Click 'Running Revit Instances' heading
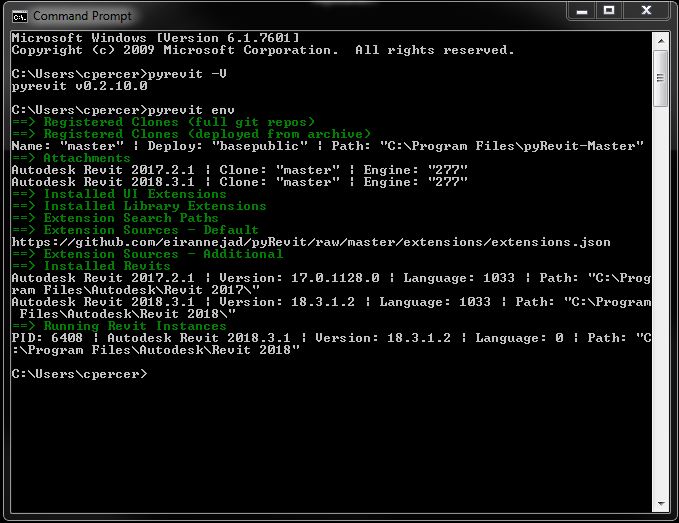The image size is (679, 523). tap(119, 326)
